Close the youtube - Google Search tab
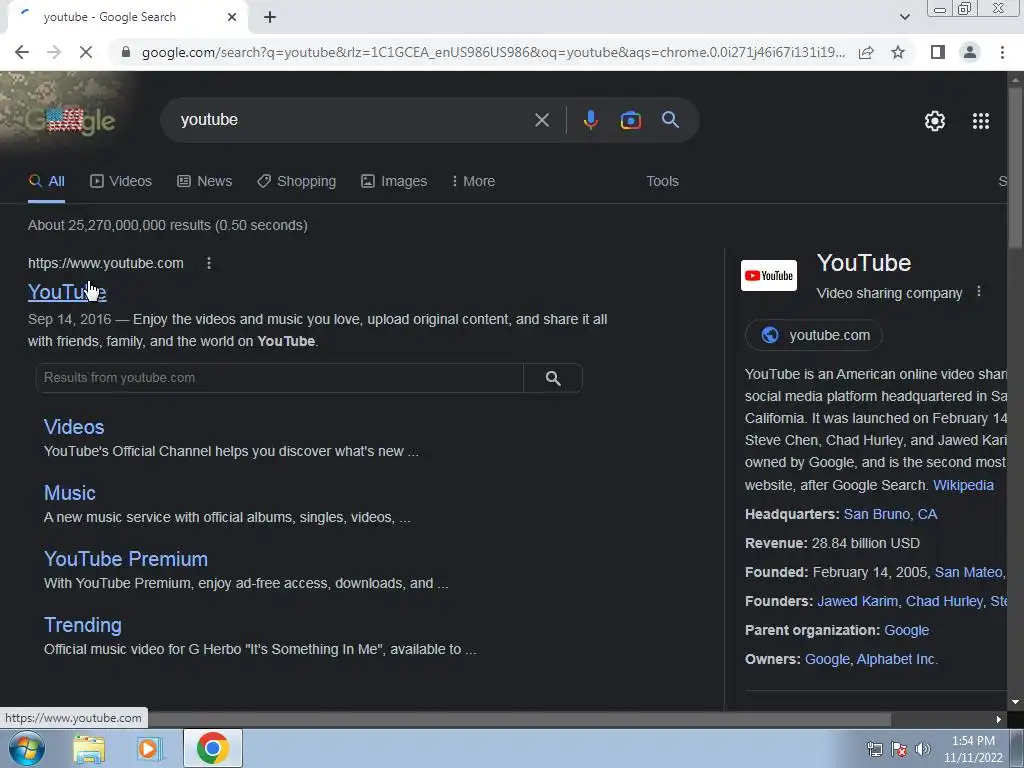Image resolution: width=1024 pixels, height=768 pixels. click(x=231, y=17)
